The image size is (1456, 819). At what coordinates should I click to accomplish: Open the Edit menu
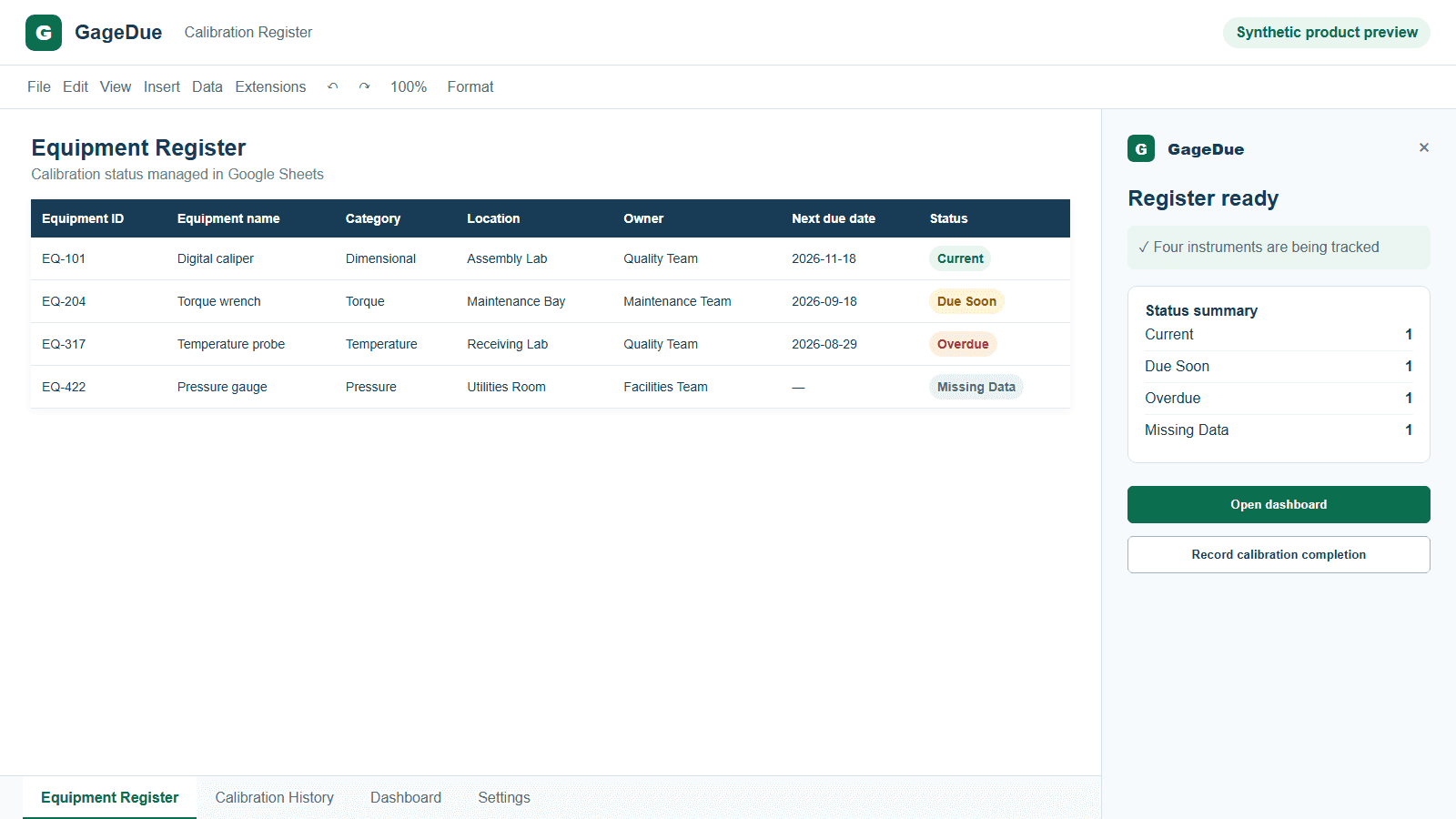pyautogui.click(x=76, y=86)
